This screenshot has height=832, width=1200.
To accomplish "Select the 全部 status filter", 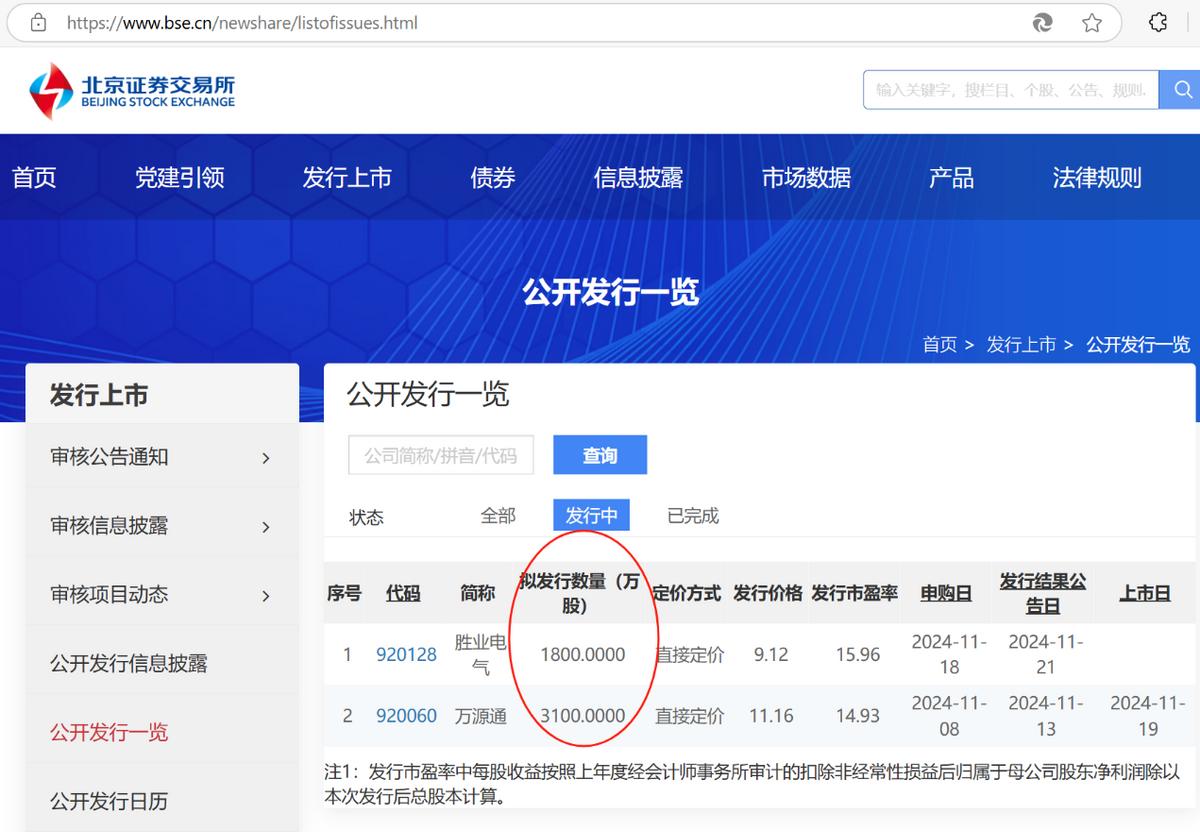I will pyautogui.click(x=497, y=515).
